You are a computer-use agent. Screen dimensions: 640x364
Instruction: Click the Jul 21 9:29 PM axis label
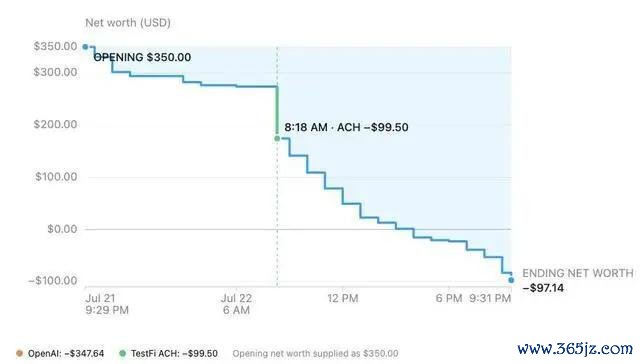click(107, 304)
